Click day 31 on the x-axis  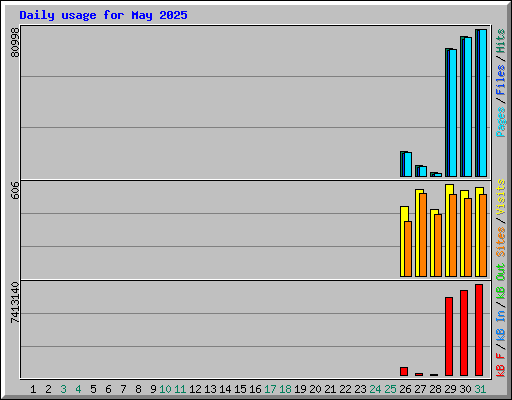click(x=481, y=389)
